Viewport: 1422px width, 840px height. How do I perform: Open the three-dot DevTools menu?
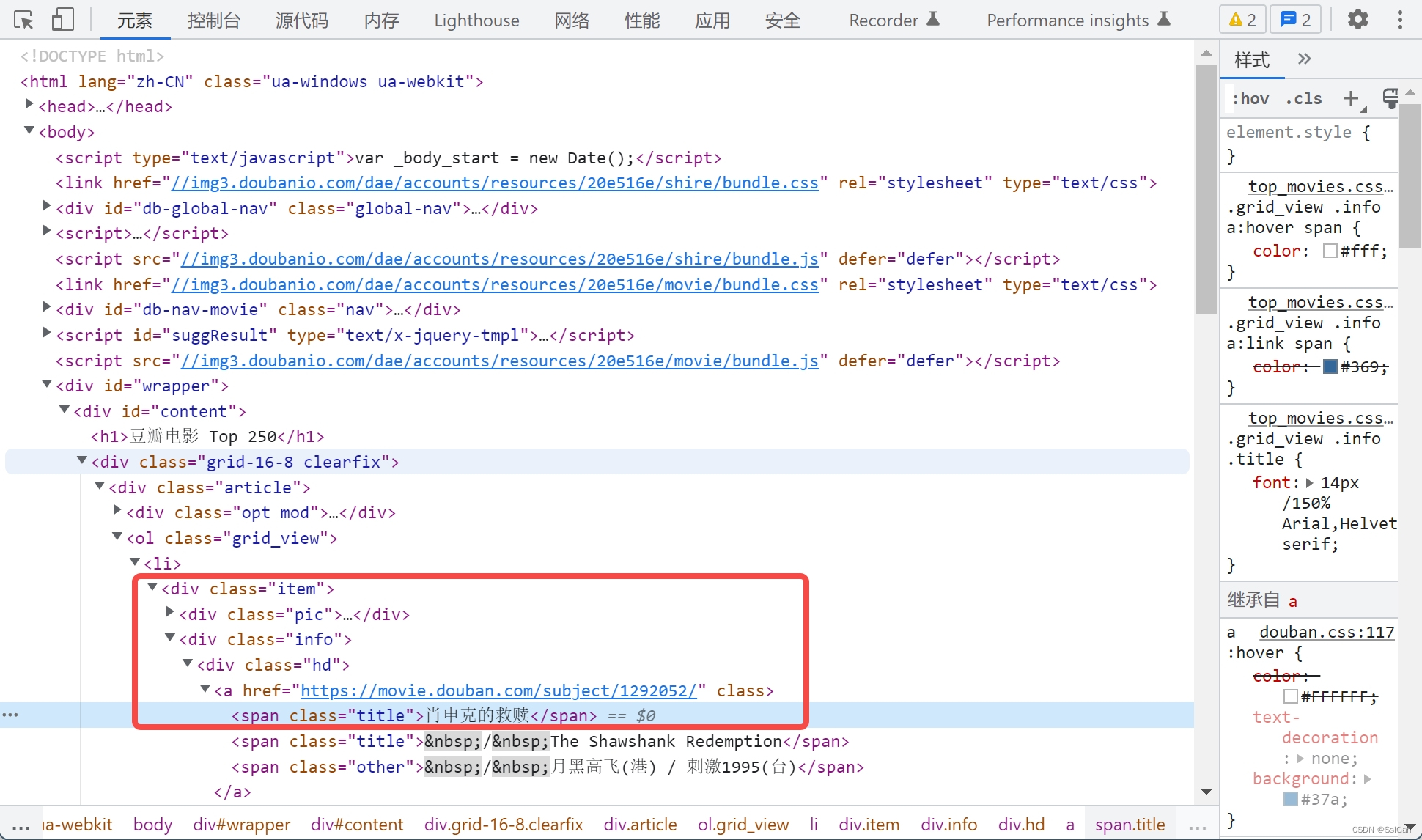coord(1399,20)
